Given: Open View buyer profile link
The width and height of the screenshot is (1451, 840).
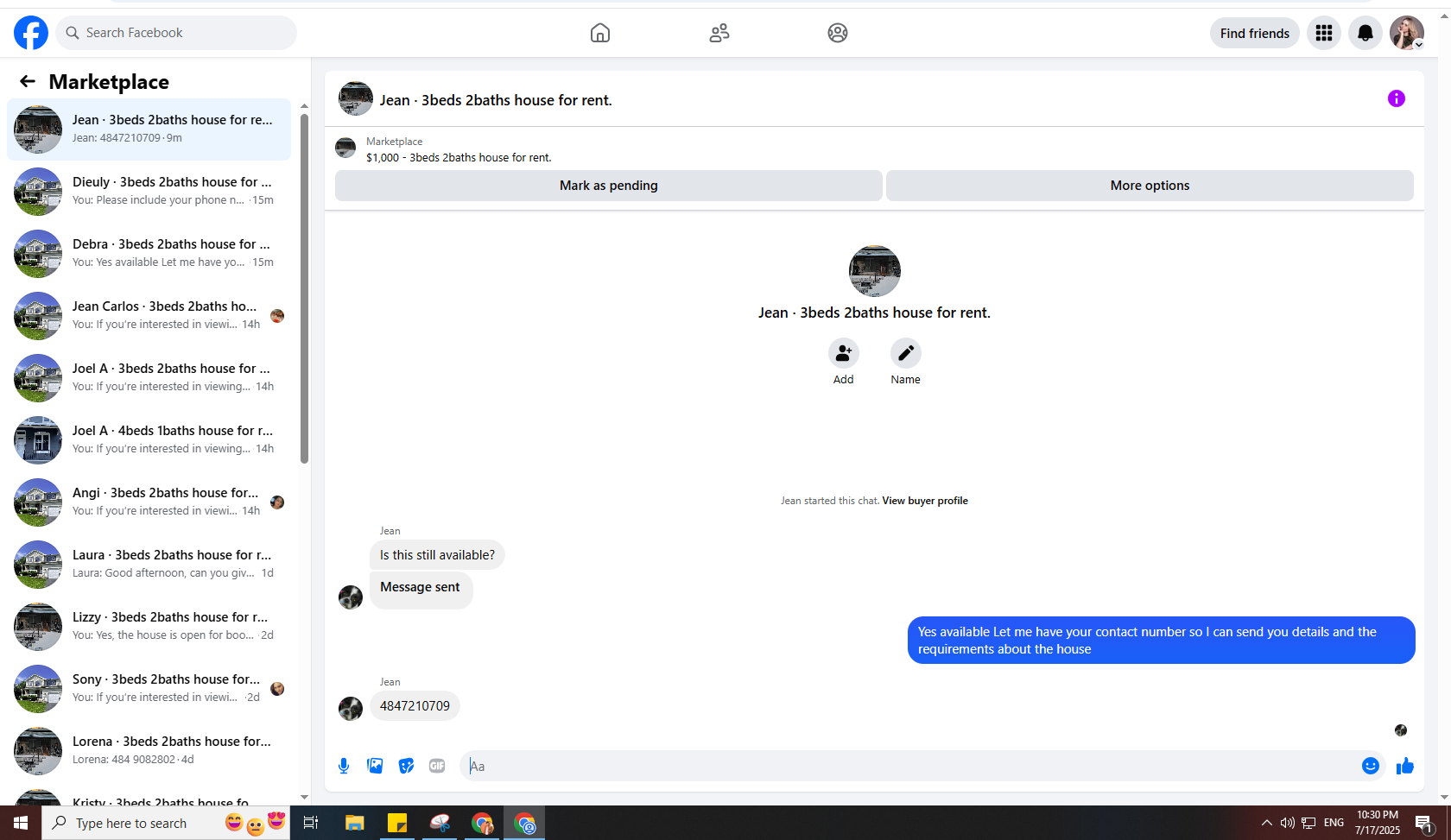Looking at the screenshot, I should click(x=925, y=501).
